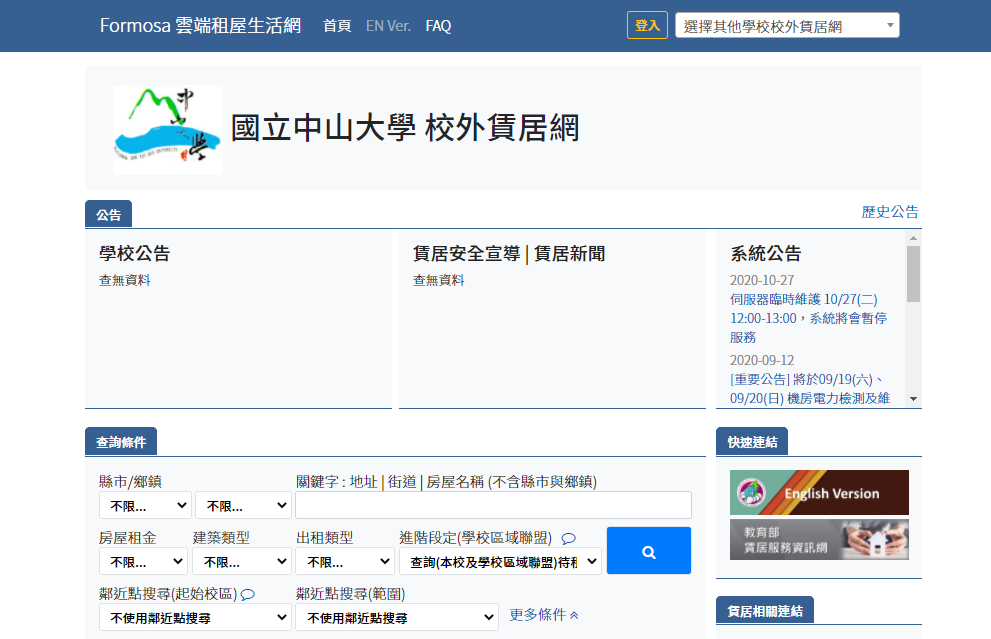Click the 學校公告 heading
This screenshot has height=639, width=991.
(135, 253)
